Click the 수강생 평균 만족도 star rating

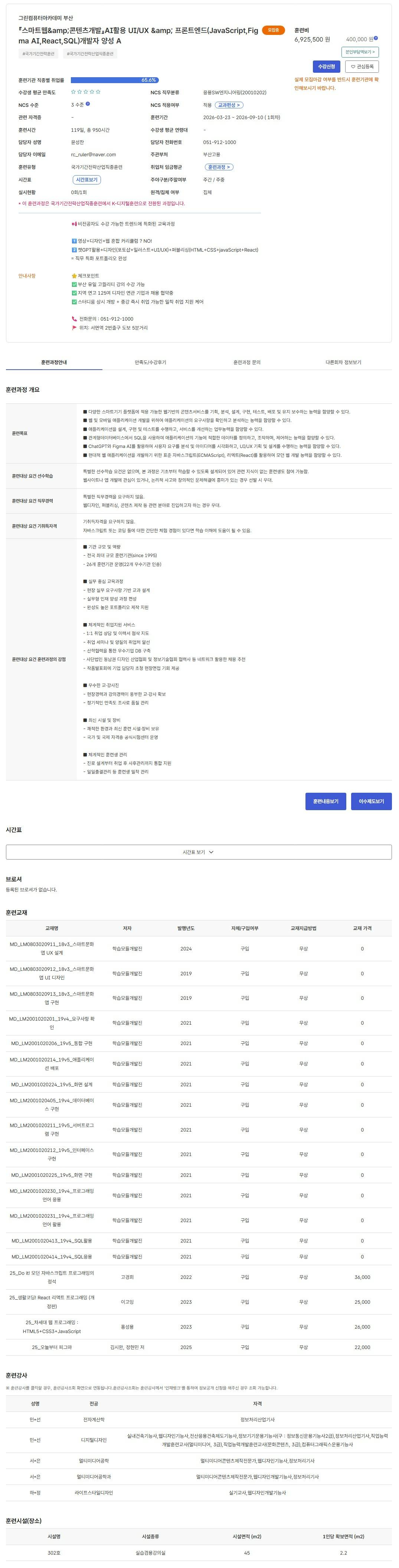click(x=86, y=92)
